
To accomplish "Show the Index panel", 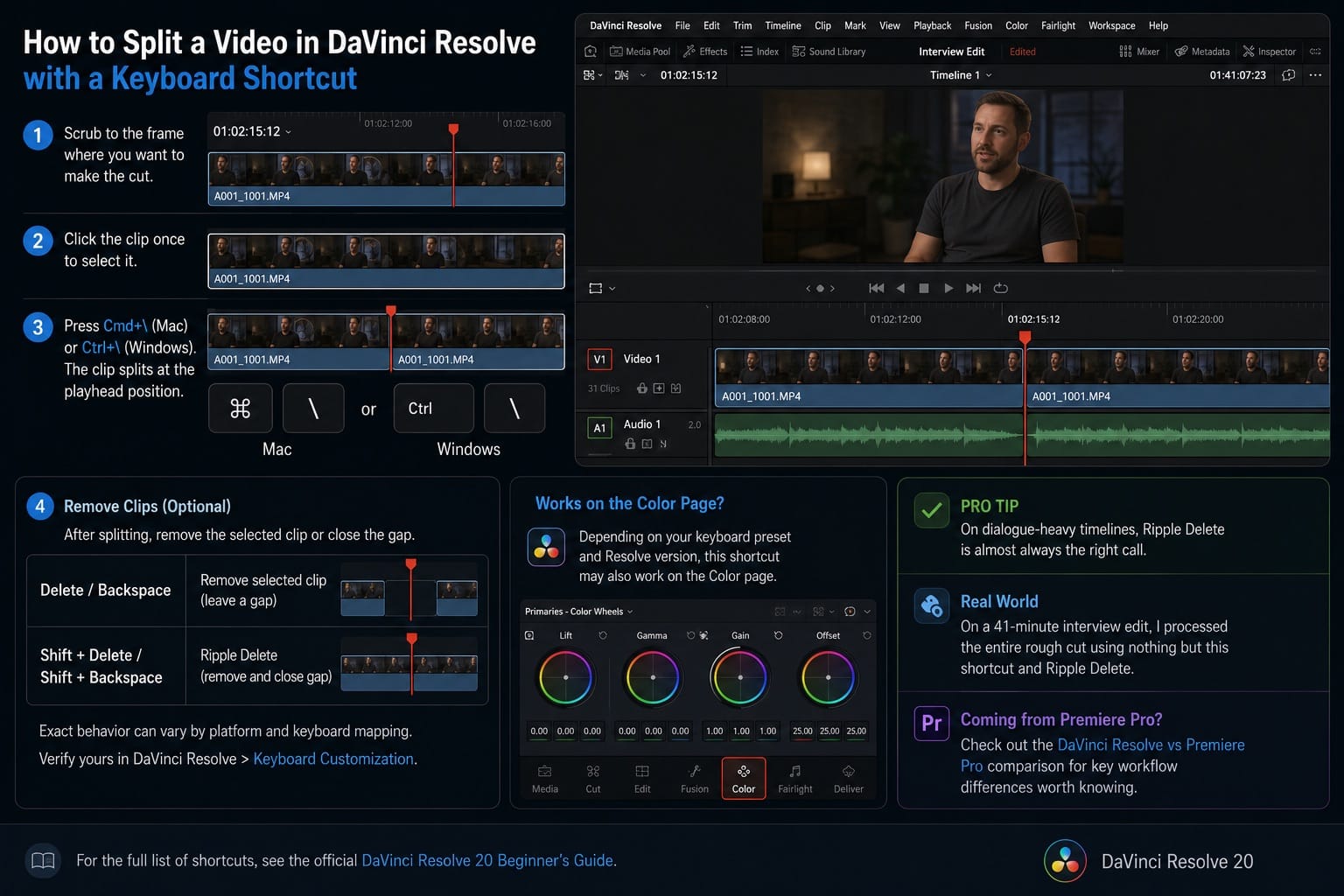I will [759, 52].
